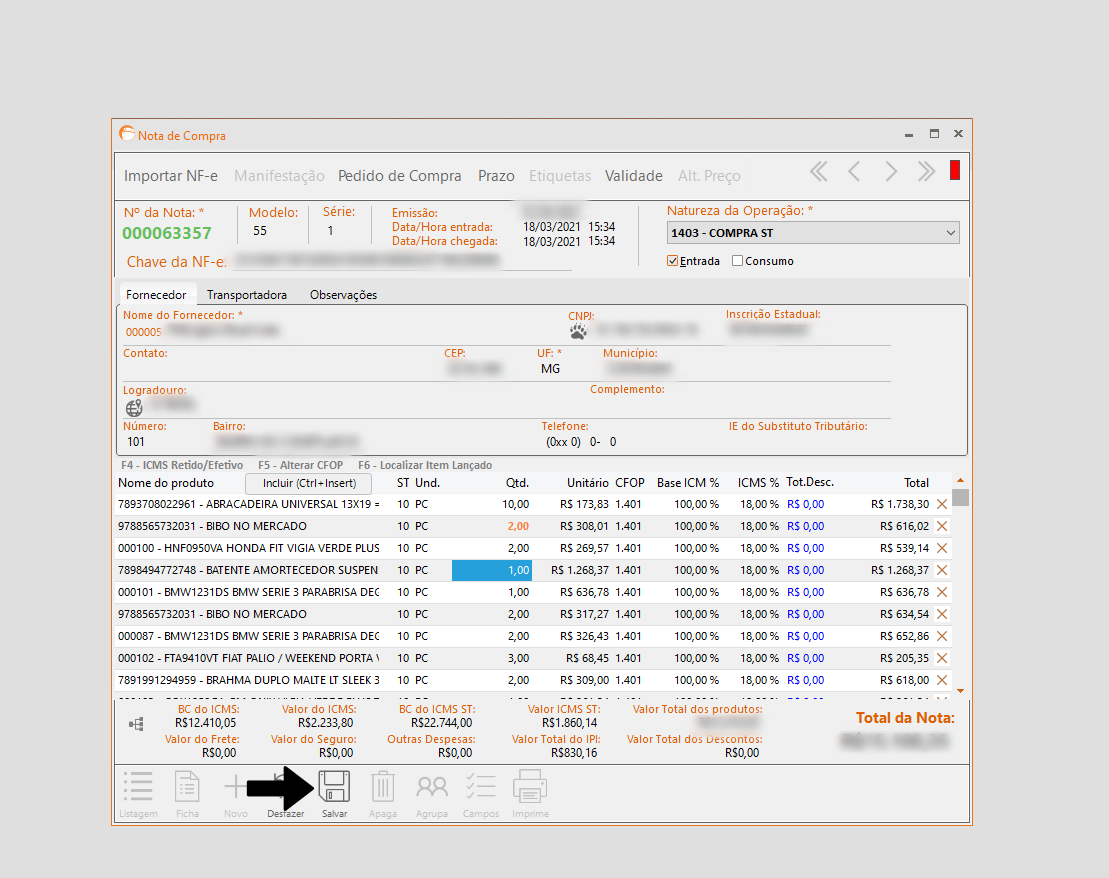Delete the BATENTE AMORTECEDOR row

point(942,570)
